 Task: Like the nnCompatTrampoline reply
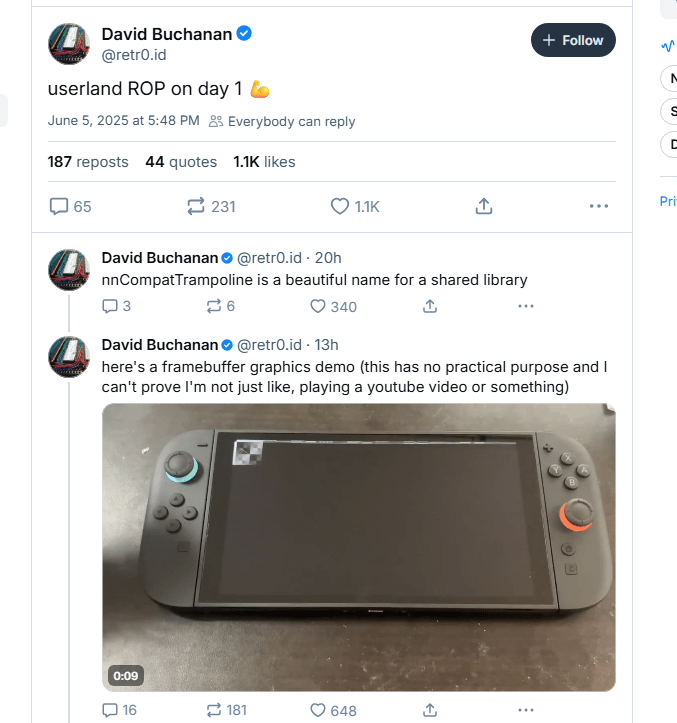pyautogui.click(x=319, y=306)
